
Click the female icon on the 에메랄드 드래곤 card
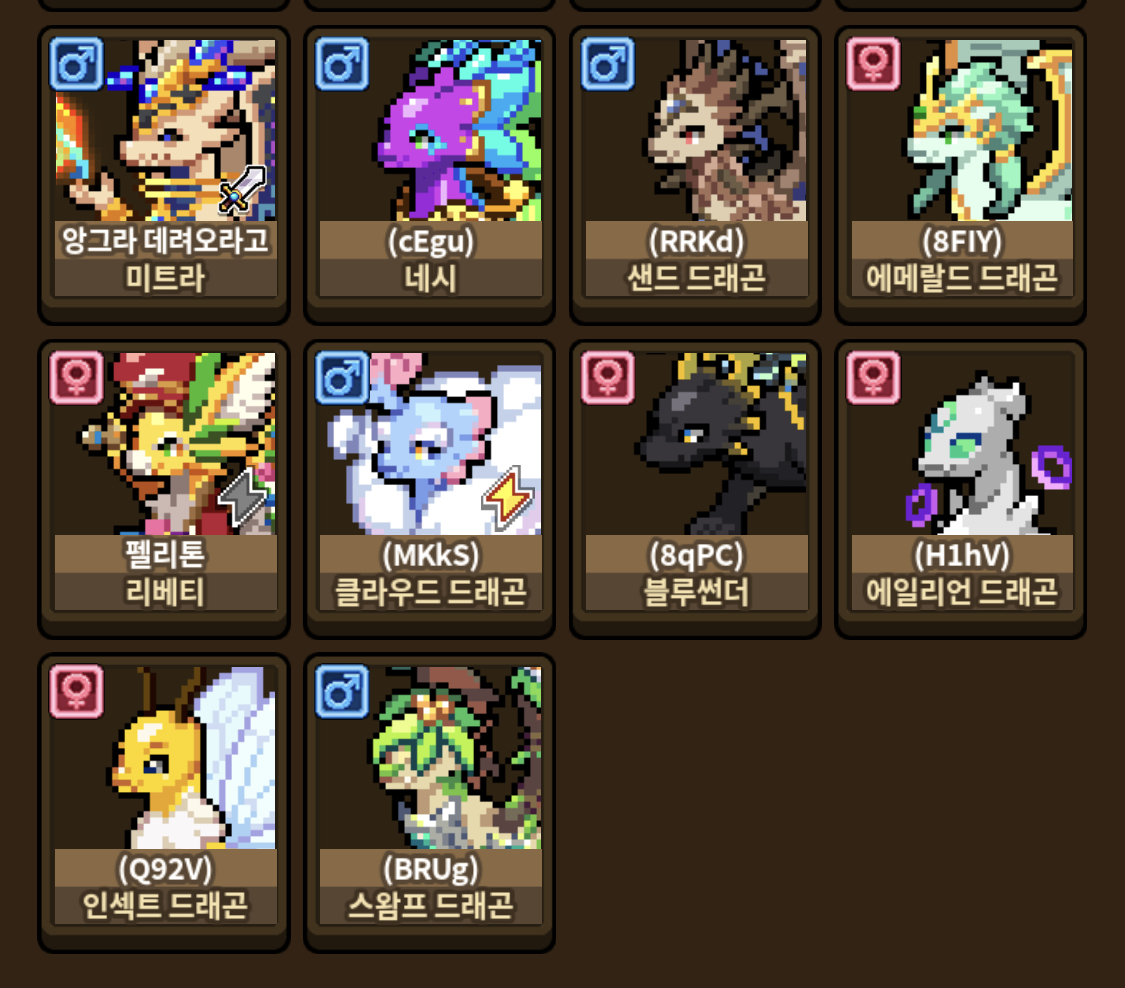873,64
